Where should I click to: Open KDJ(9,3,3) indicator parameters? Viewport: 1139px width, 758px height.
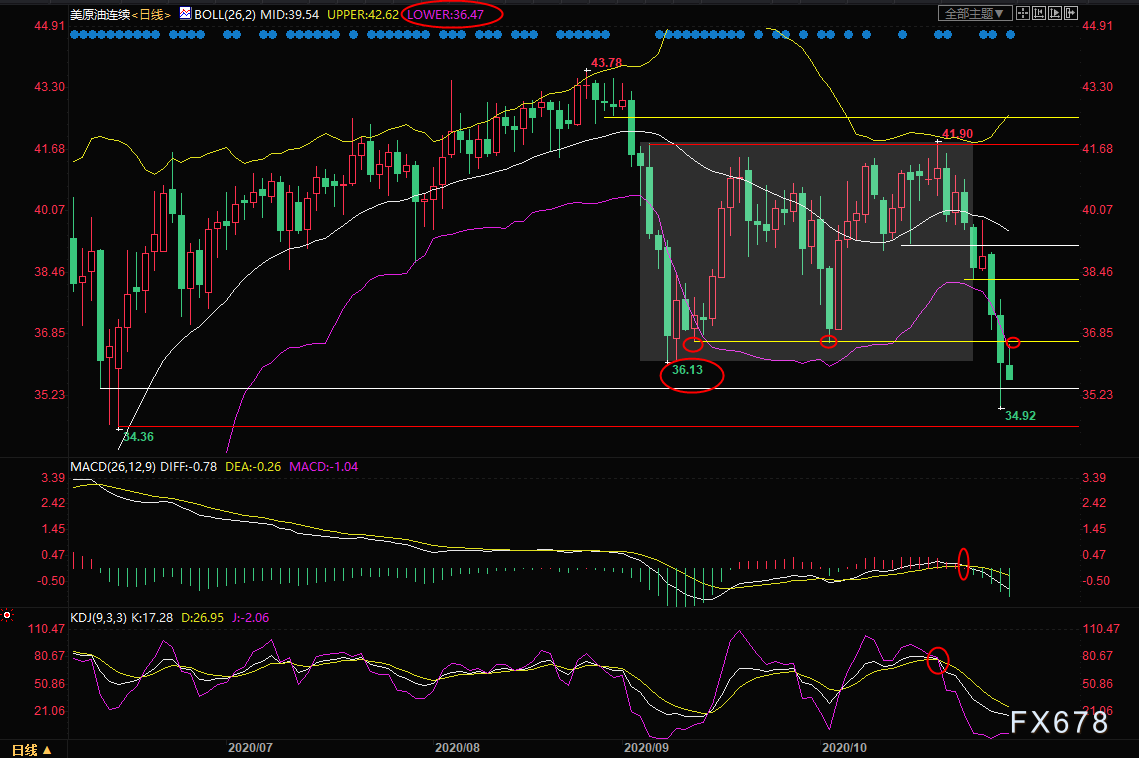(98, 618)
